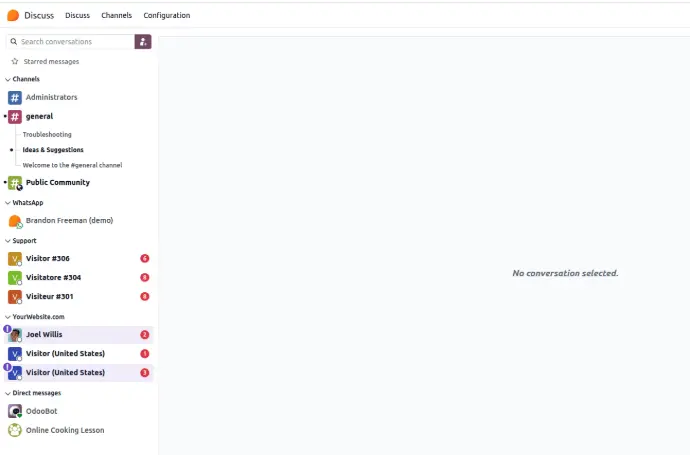The height and width of the screenshot is (455, 690).
Task: Click the search magnifier icon
Action: click(14, 41)
